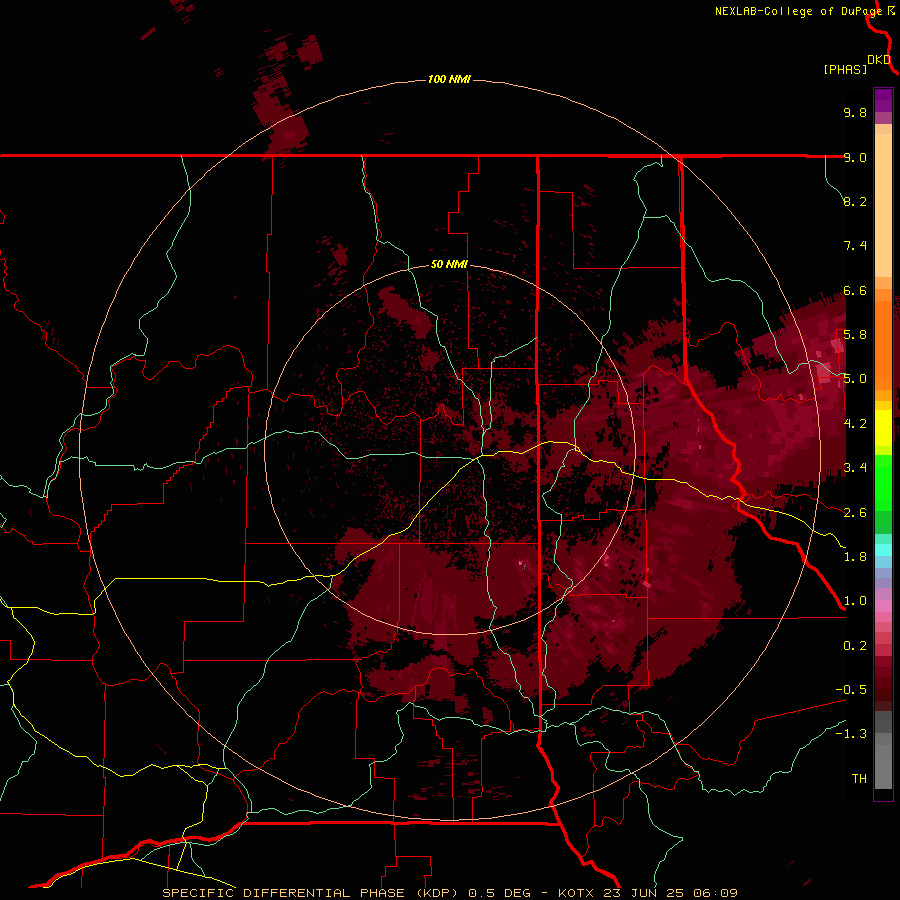Click the [PHAS] legend heading
This screenshot has width=900, height=900.
[x=845, y=69]
